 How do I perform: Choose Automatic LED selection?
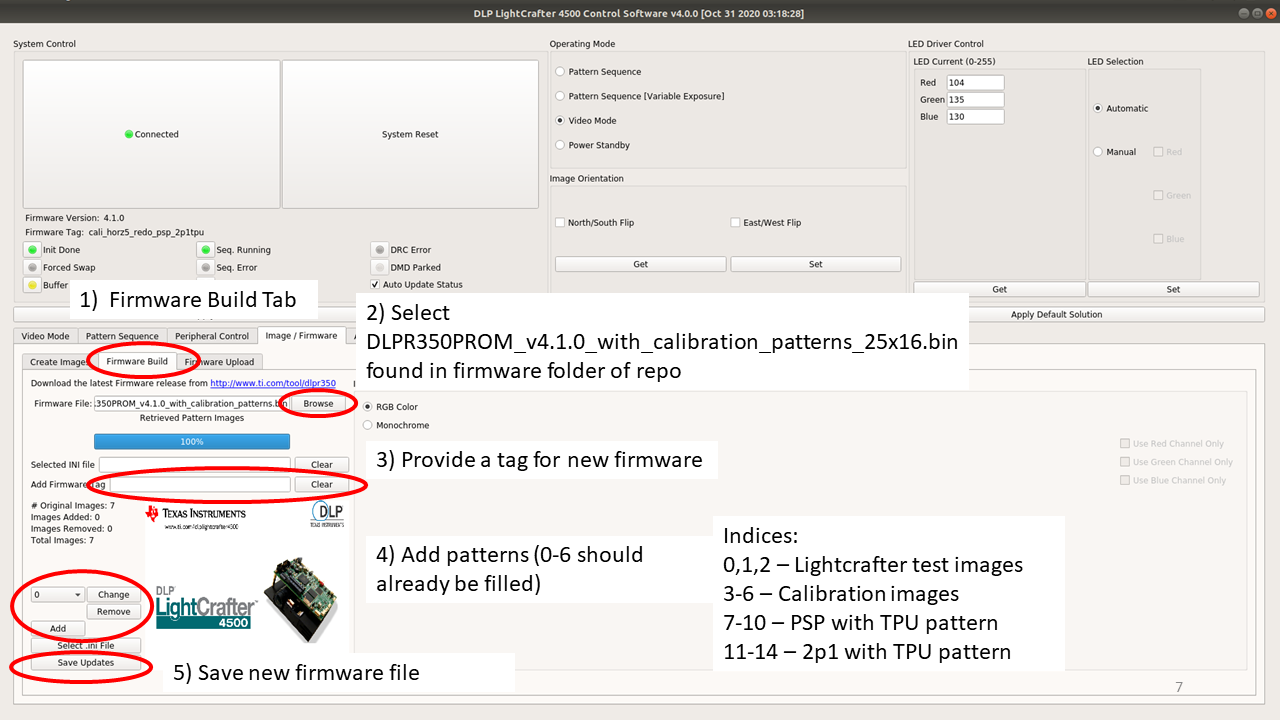(1098, 108)
